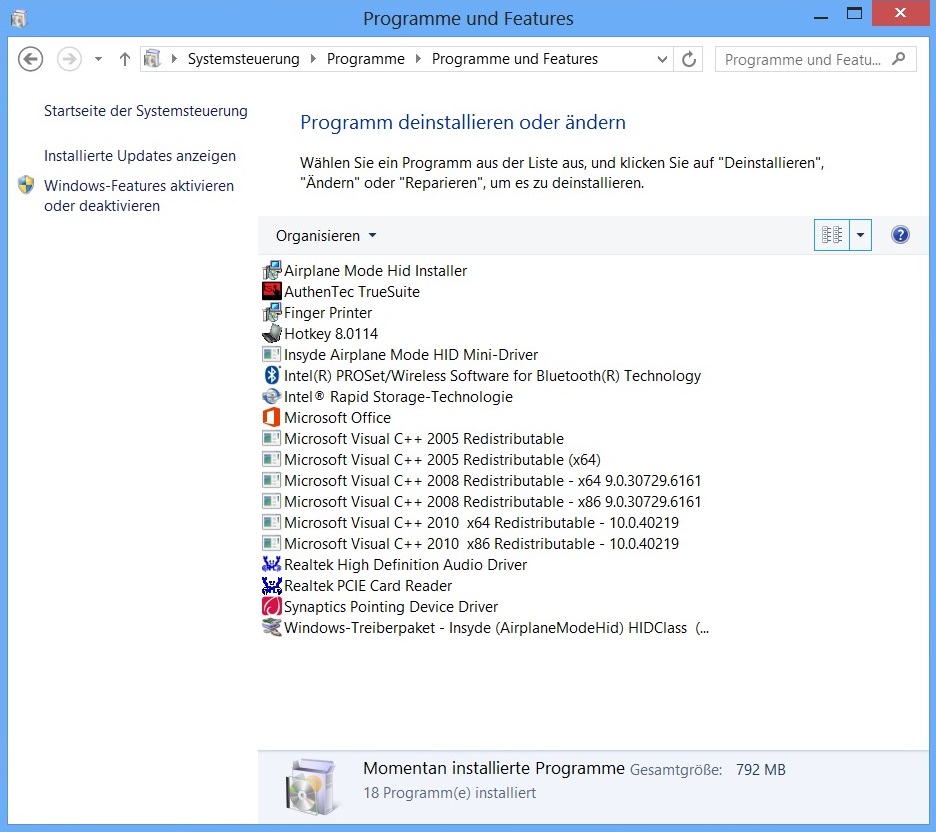Click the view layout icon button

(832, 235)
